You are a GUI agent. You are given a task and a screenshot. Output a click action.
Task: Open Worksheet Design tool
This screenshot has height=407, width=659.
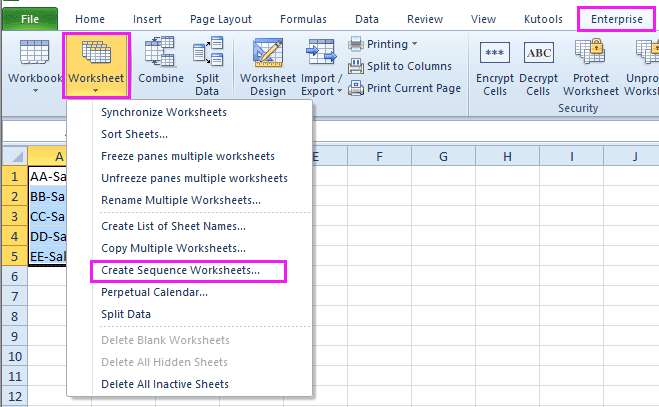268,52
